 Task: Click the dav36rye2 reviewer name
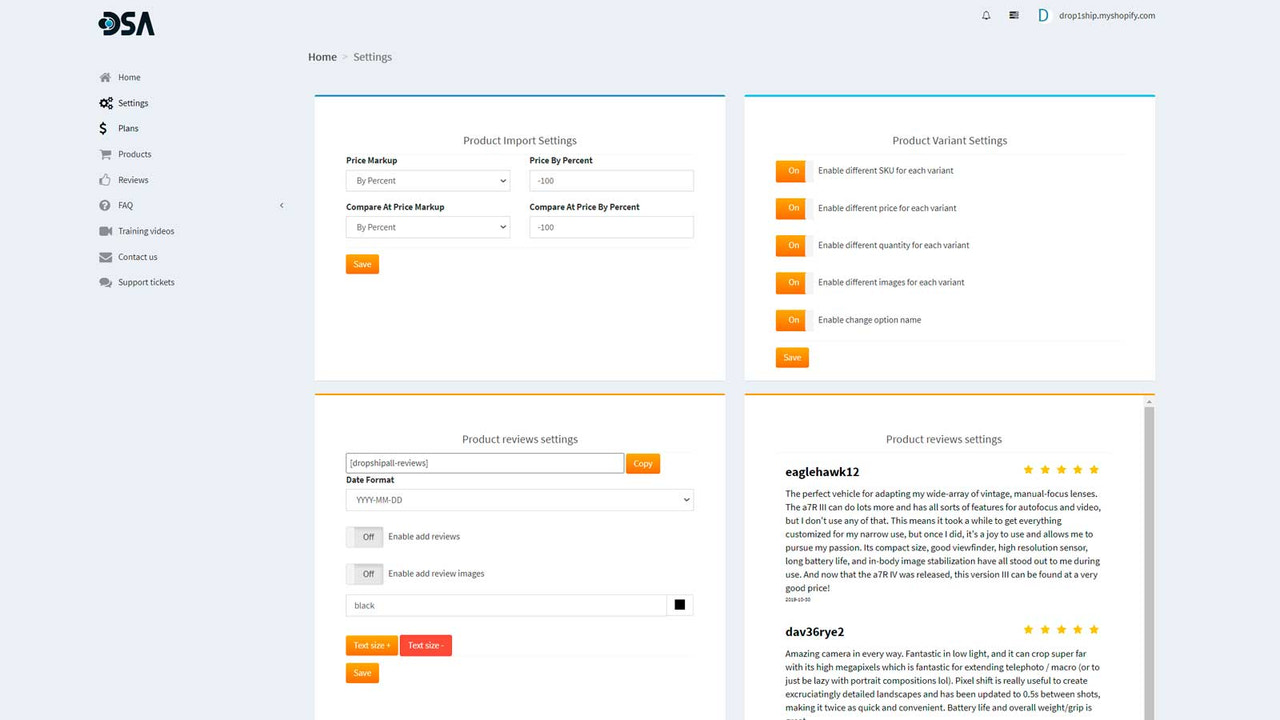[815, 632]
